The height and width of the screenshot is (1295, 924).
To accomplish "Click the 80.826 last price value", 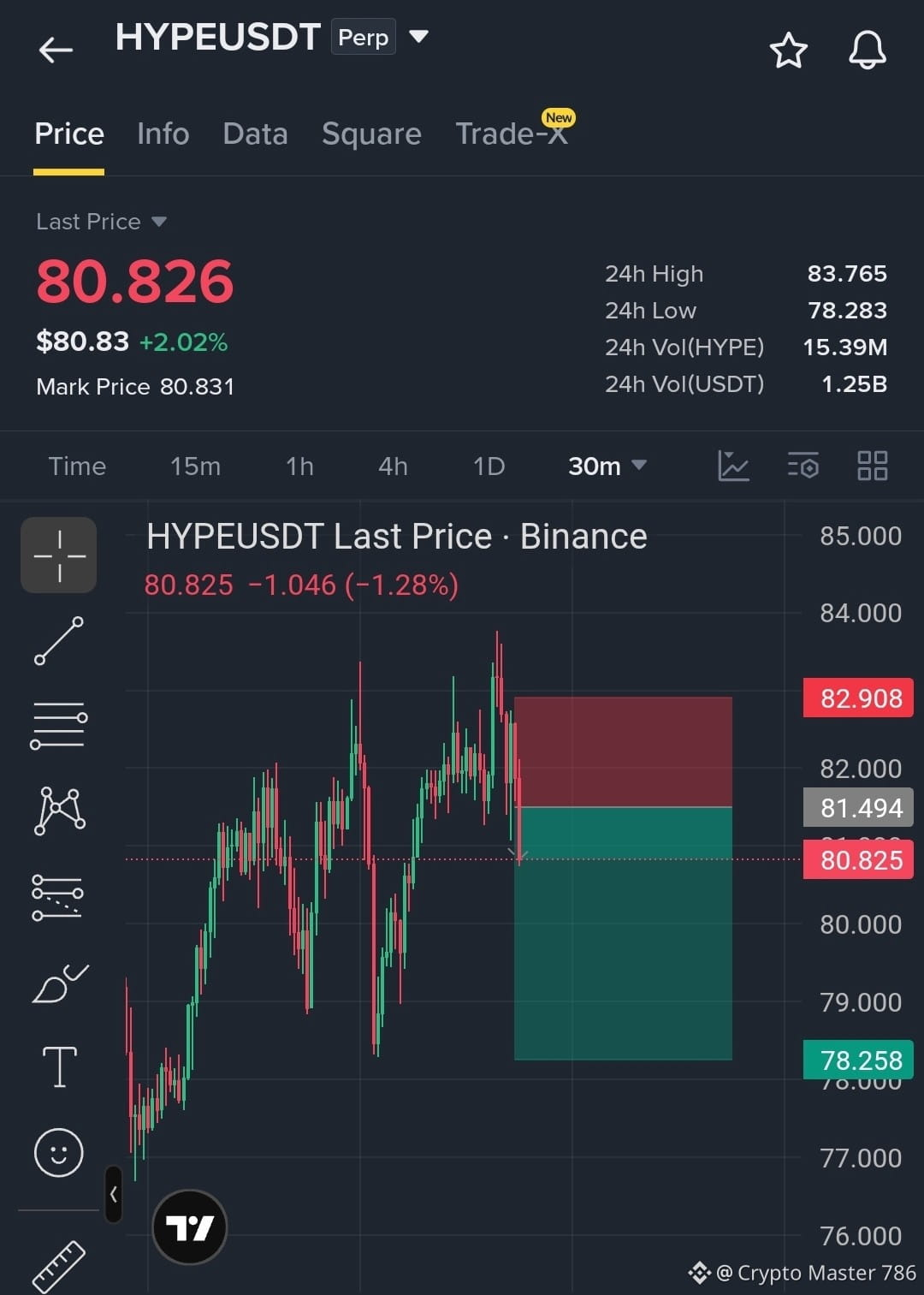I will tap(134, 282).
